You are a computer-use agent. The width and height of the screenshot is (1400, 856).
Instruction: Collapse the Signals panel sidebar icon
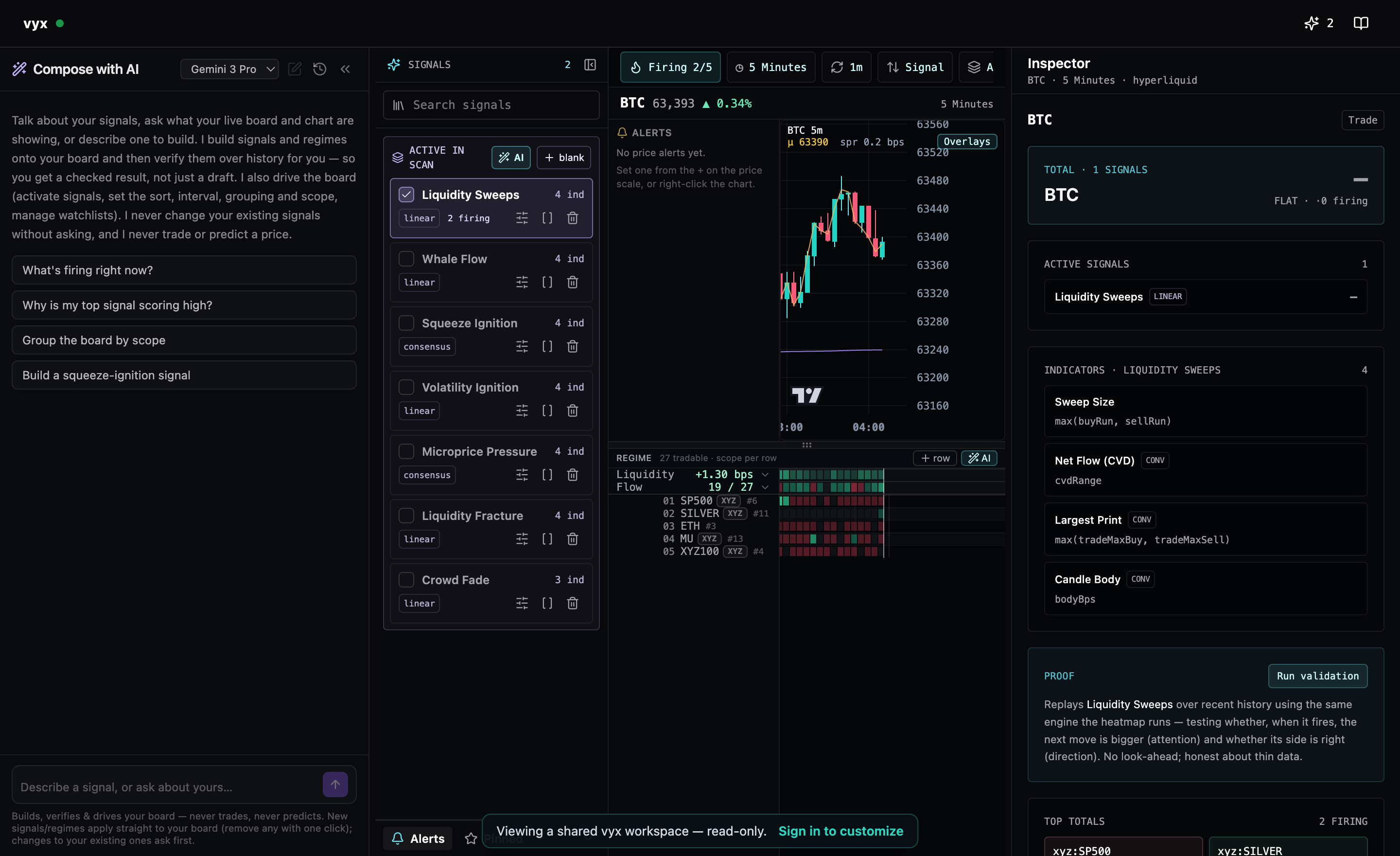[590, 65]
